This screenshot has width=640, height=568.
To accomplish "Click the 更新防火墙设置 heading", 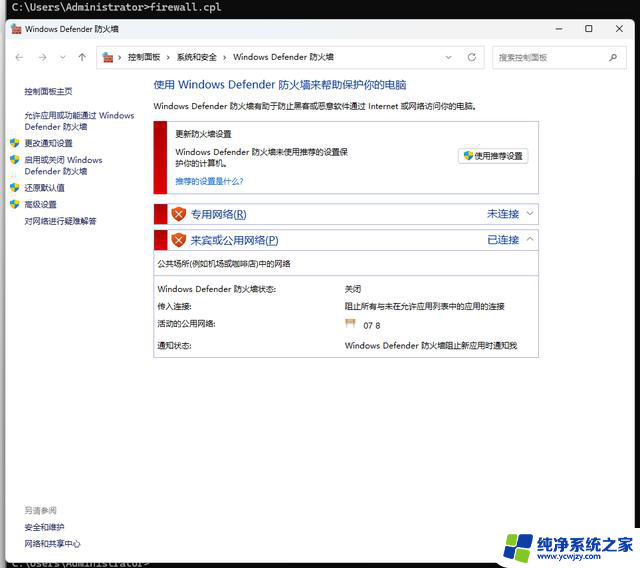I will click(203, 134).
